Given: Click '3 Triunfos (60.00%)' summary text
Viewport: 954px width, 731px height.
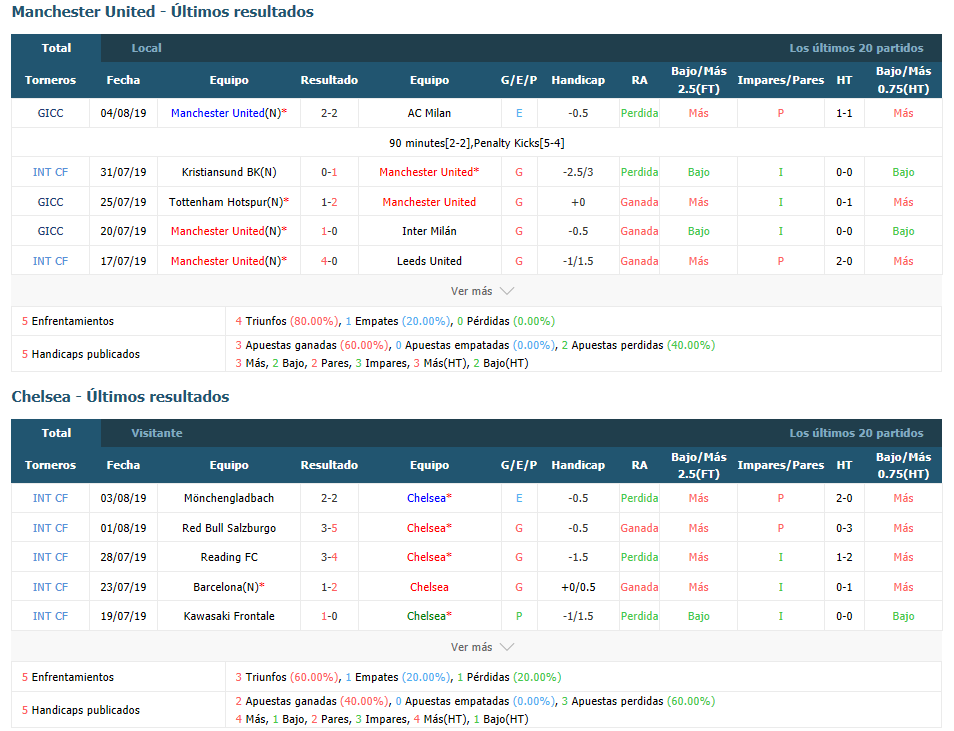Looking at the screenshot, I should click(287, 677).
